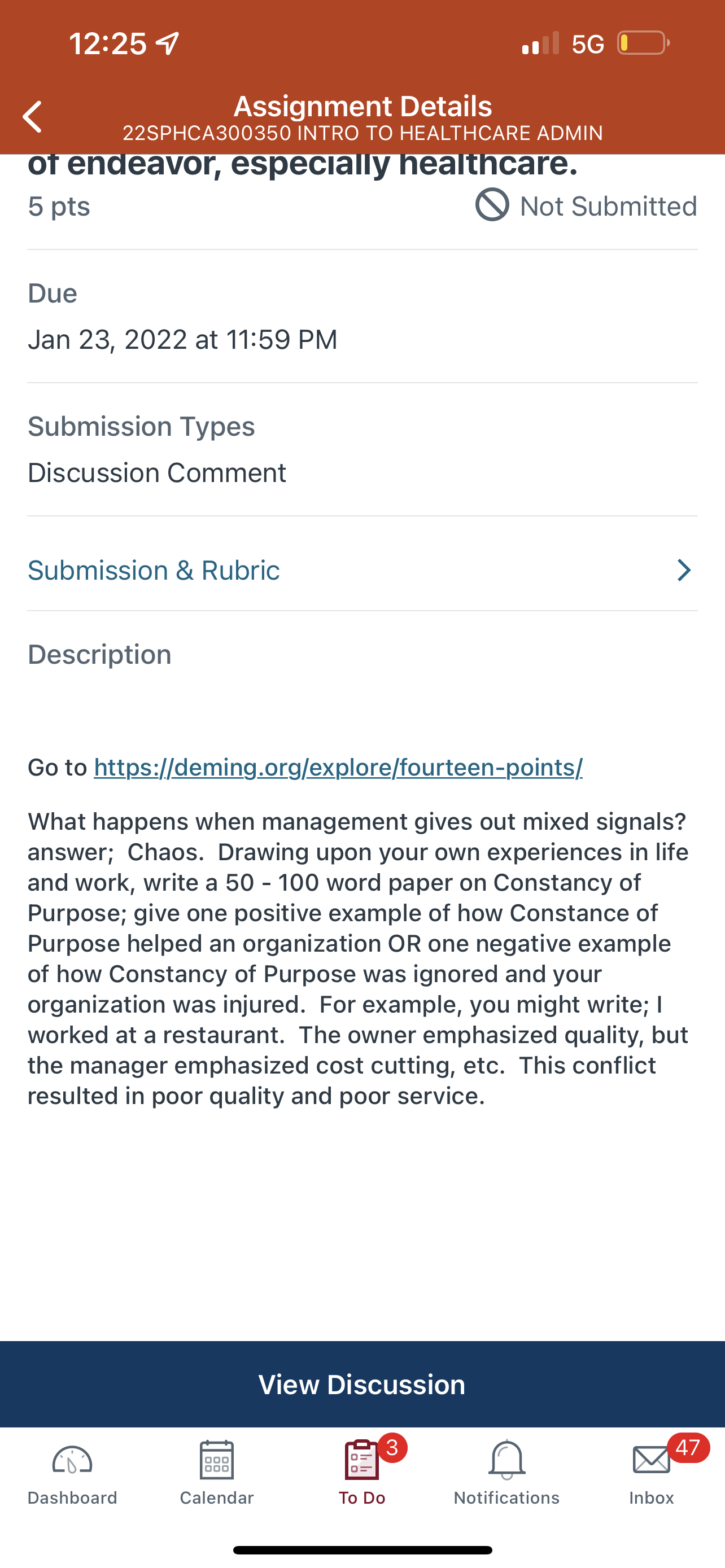The image size is (725, 1568).
Task: Switch to the Inbox tab label
Action: tap(652, 1498)
